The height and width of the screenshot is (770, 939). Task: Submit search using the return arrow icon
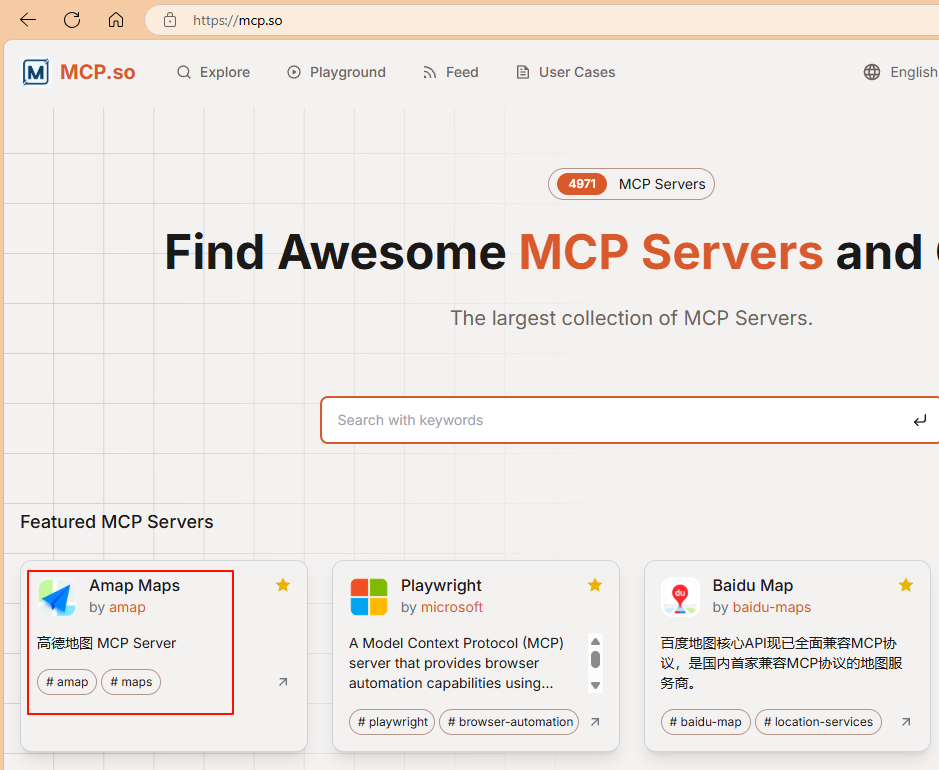click(920, 420)
